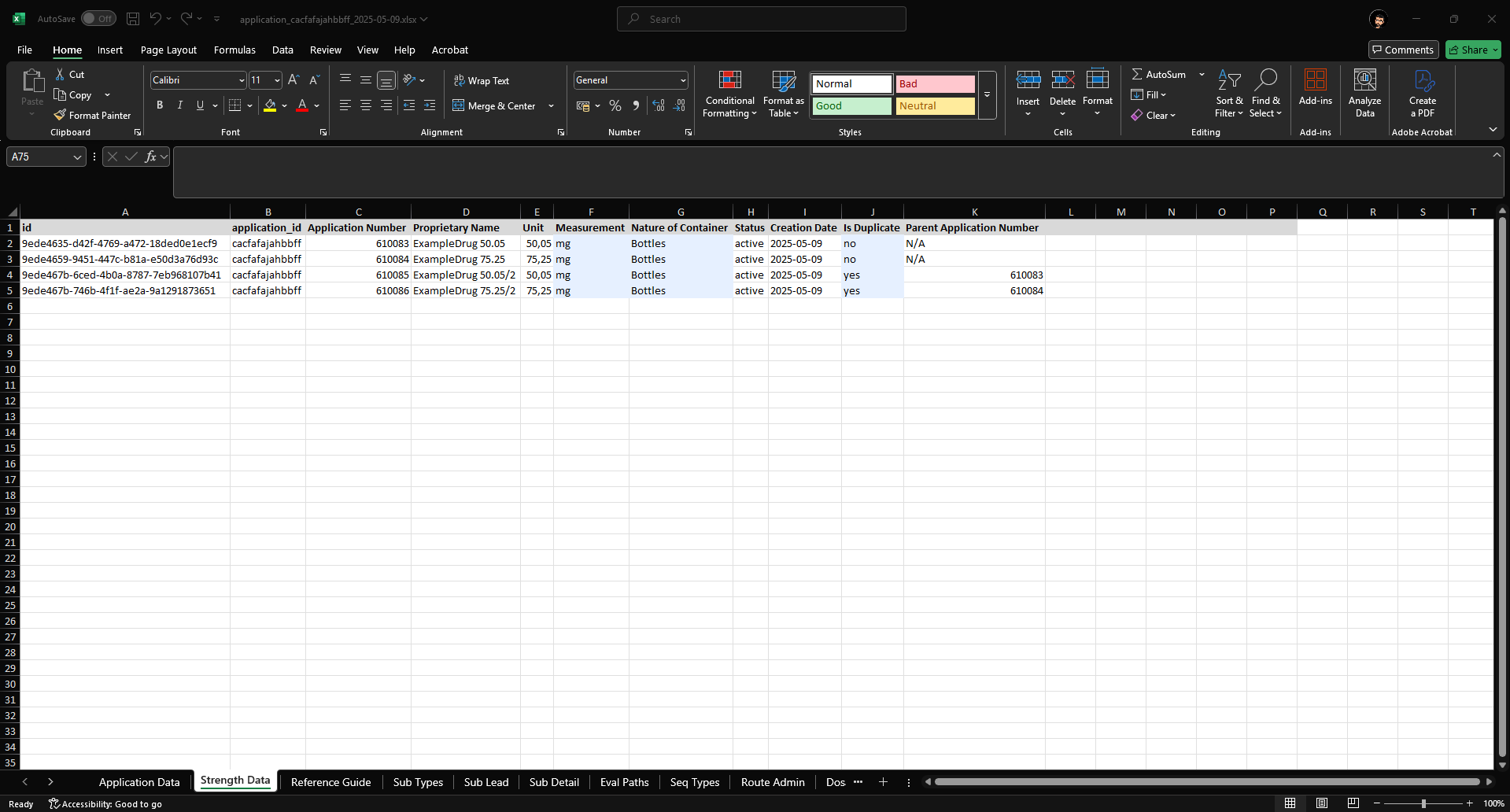Click the Search box in title bar
The image size is (1510, 812).
(761, 19)
